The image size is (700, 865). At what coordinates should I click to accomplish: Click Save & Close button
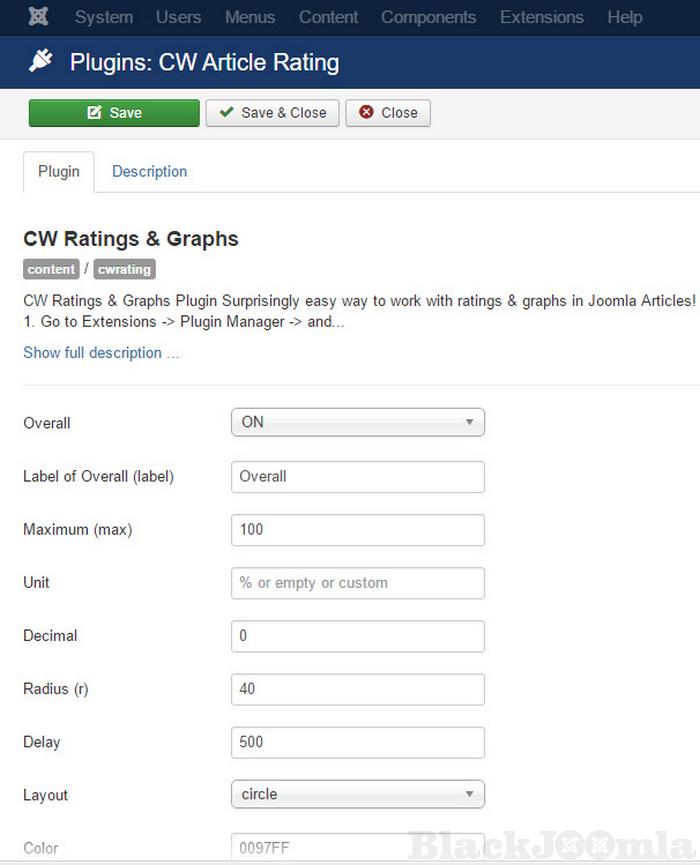click(273, 113)
